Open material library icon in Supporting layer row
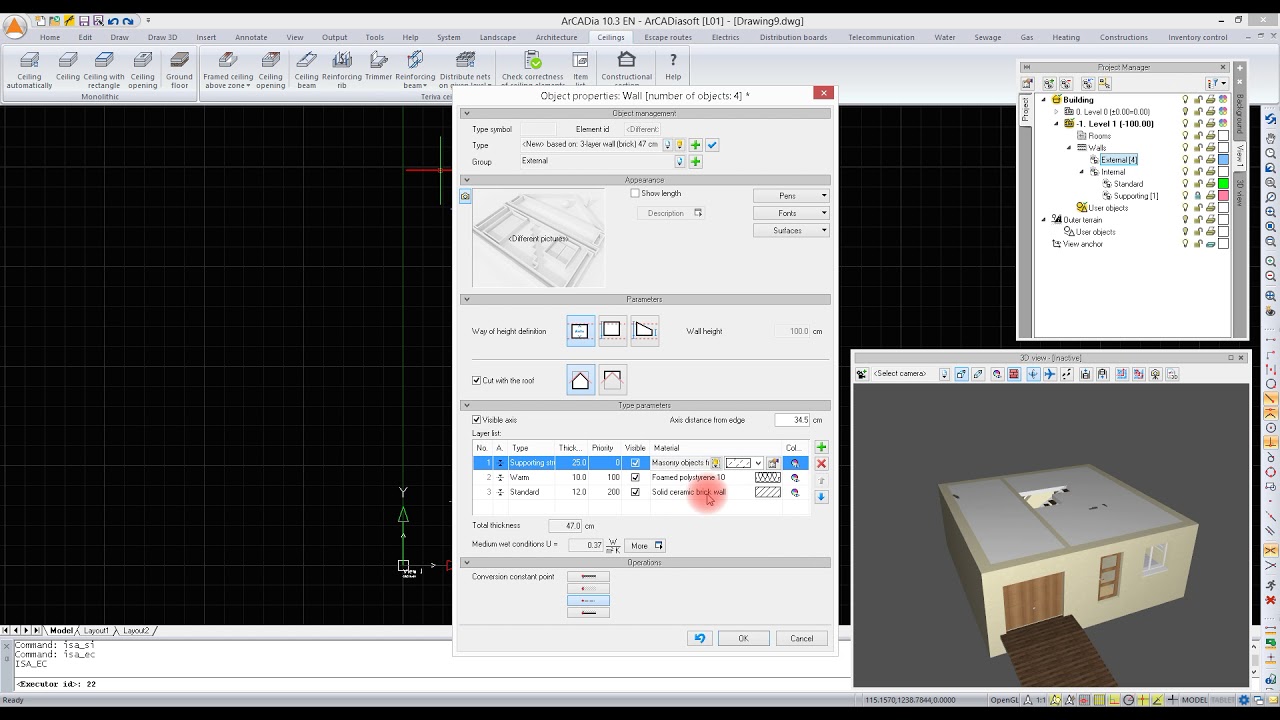1280x720 pixels. coord(773,463)
